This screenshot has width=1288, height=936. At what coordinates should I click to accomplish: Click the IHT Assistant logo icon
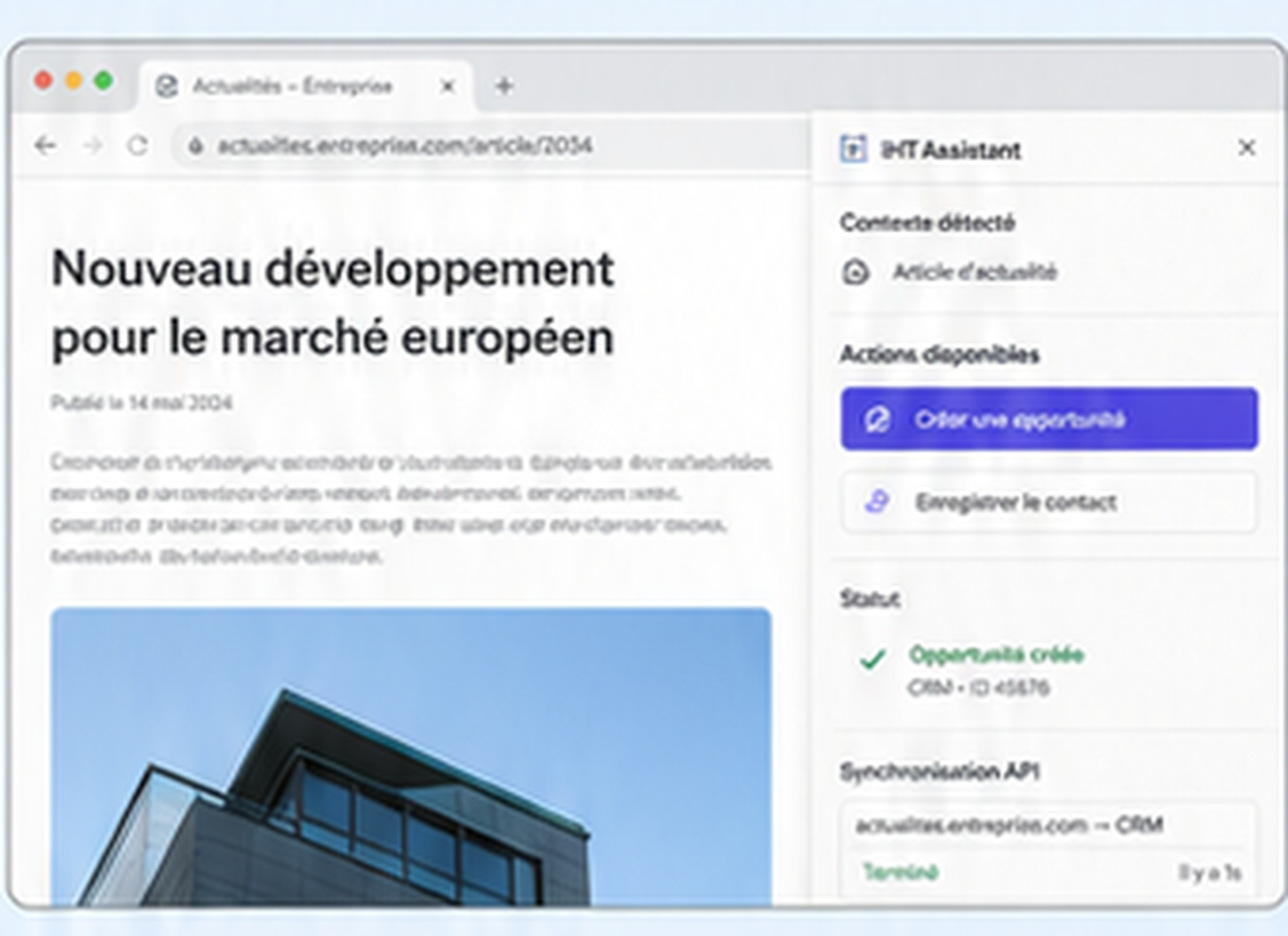coord(853,149)
